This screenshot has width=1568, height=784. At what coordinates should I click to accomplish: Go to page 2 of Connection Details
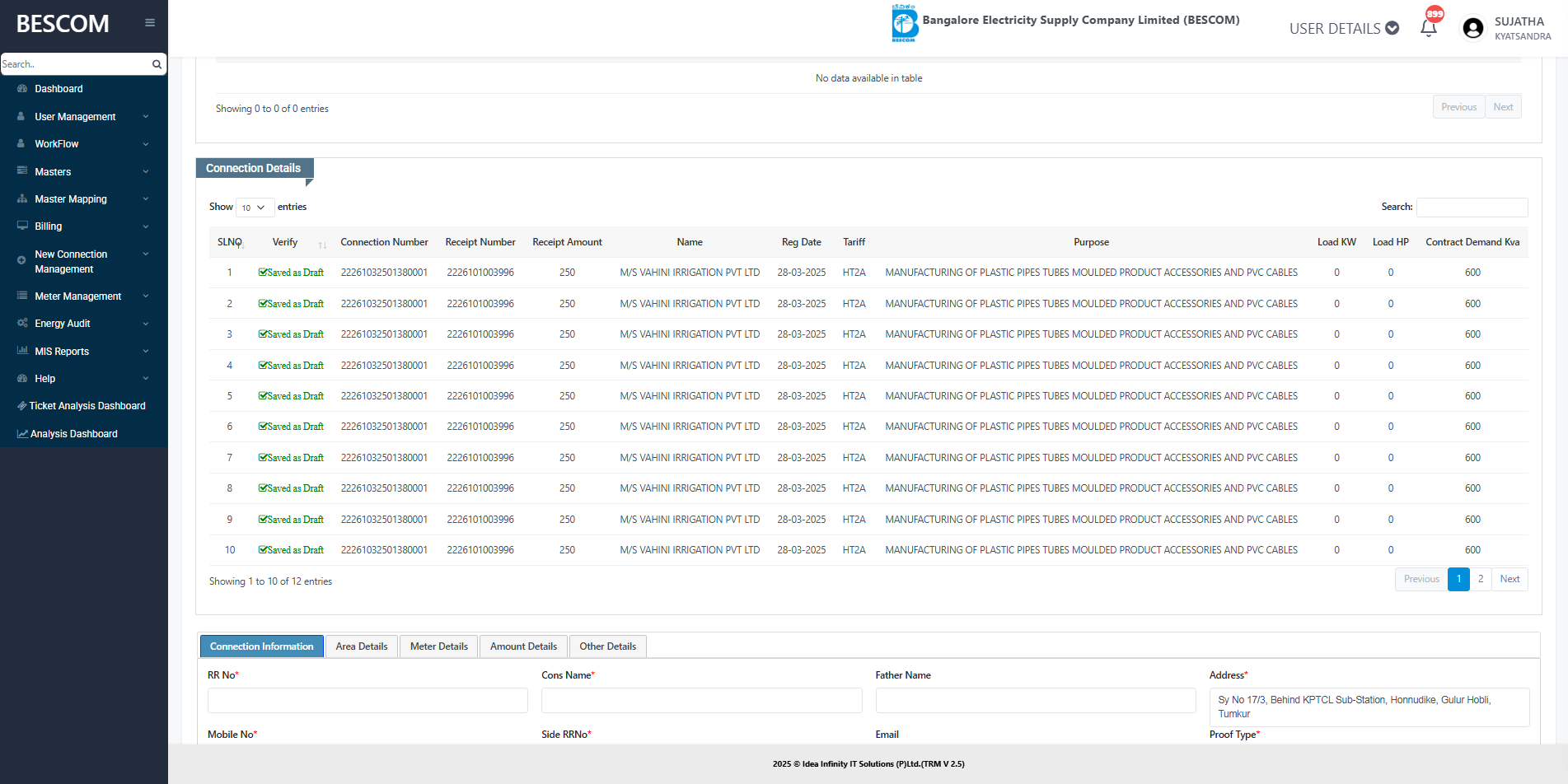click(1481, 579)
